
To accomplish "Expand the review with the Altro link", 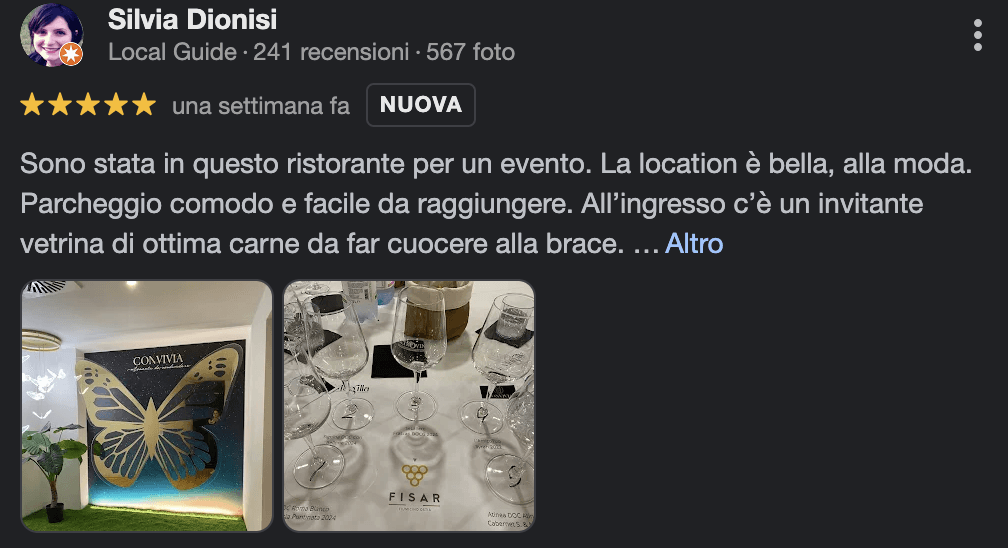I will (x=694, y=244).
